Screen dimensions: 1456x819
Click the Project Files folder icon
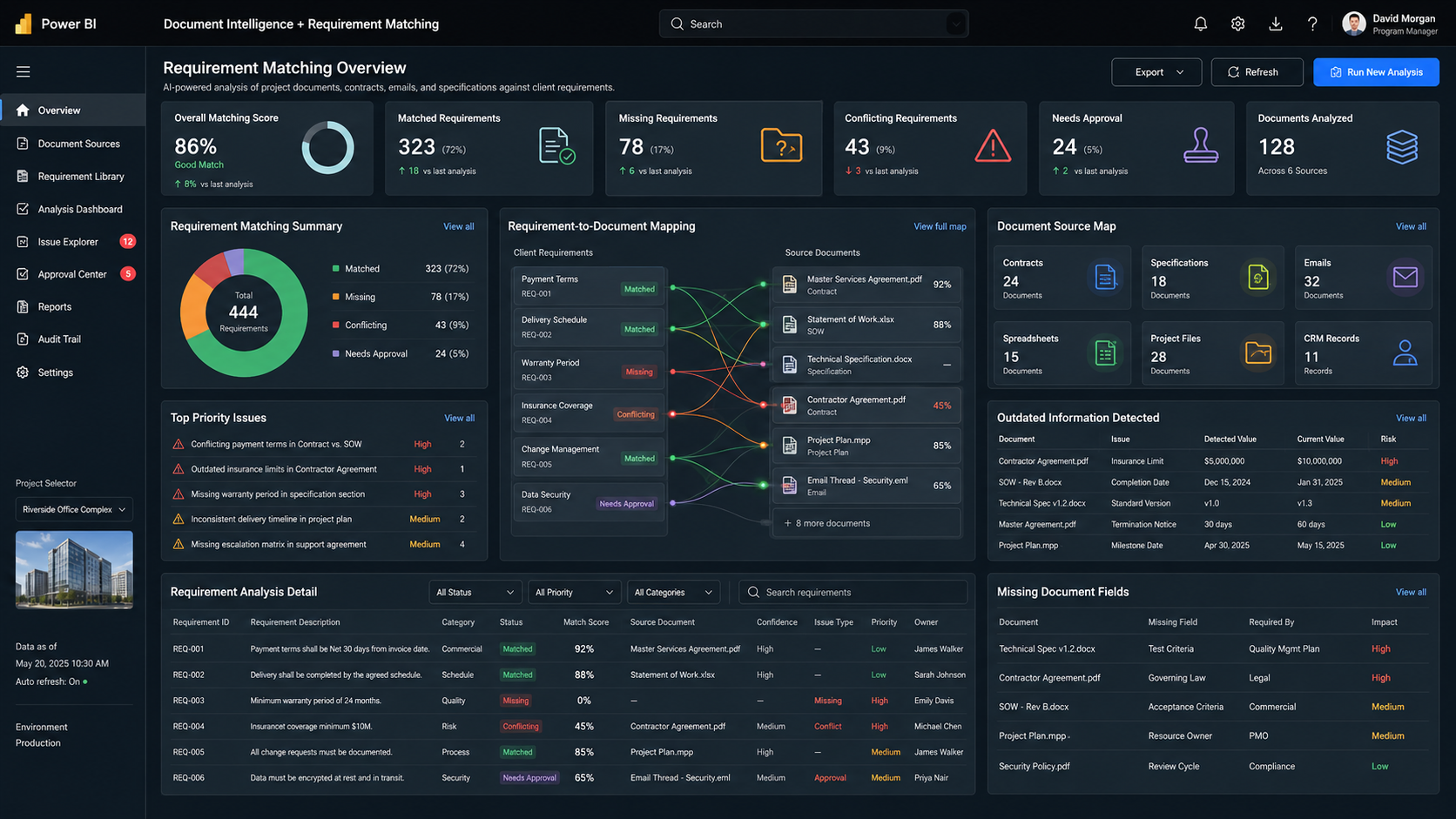tap(1258, 352)
